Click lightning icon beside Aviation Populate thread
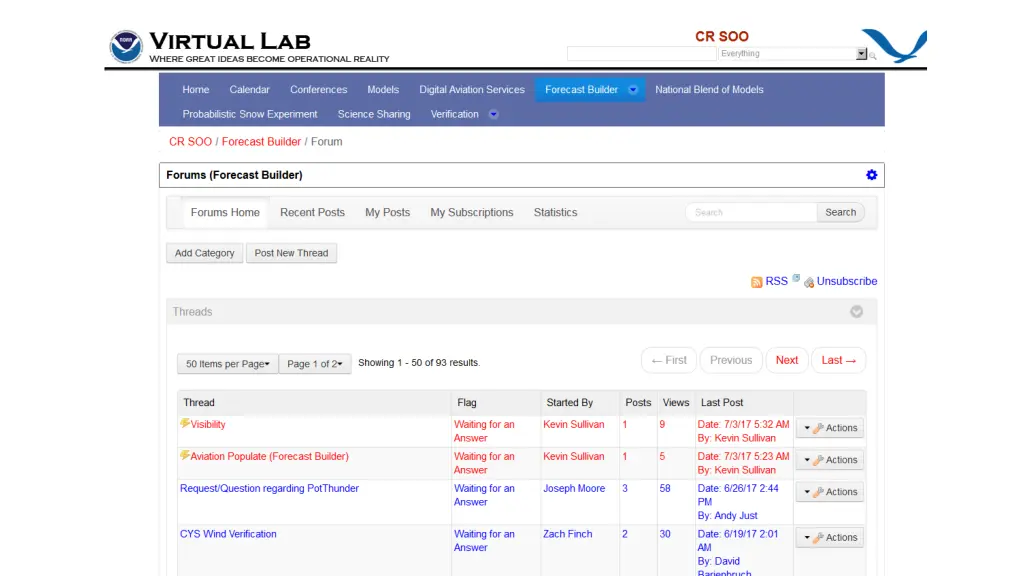This screenshot has width=1024, height=576. click(x=185, y=455)
